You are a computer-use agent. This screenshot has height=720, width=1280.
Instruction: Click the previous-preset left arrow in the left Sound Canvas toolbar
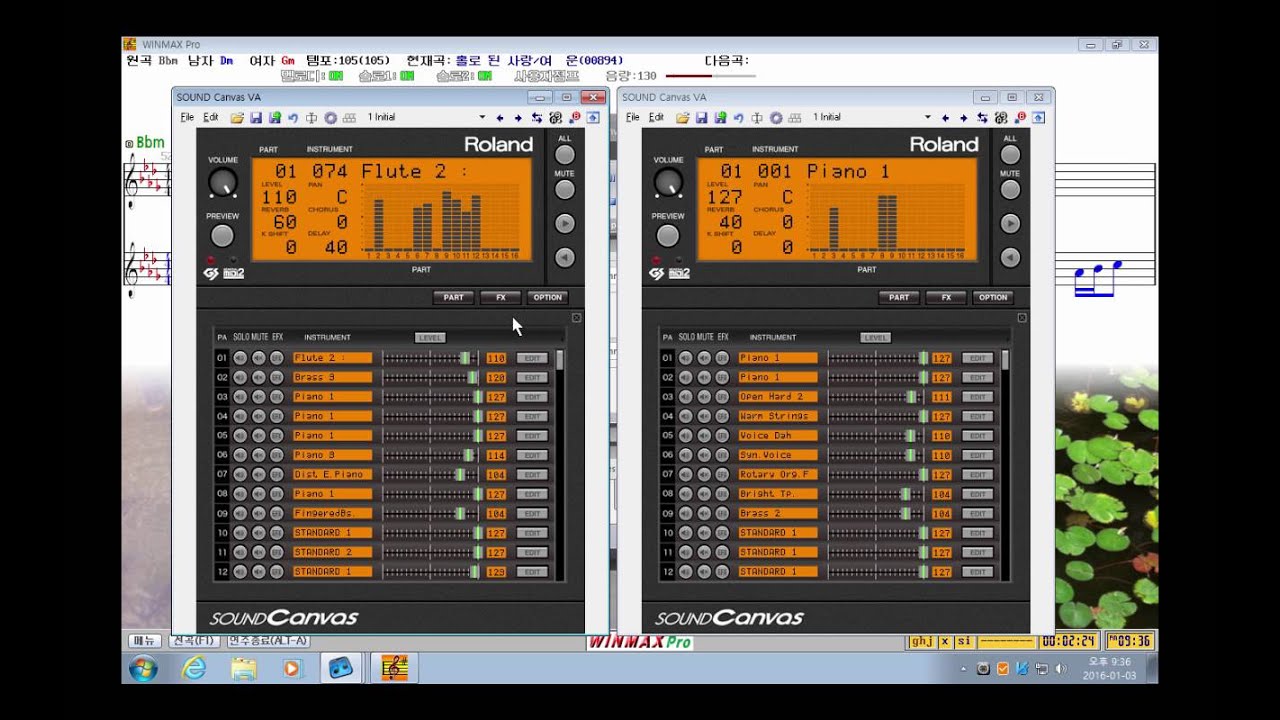pyautogui.click(x=499, y=118)
